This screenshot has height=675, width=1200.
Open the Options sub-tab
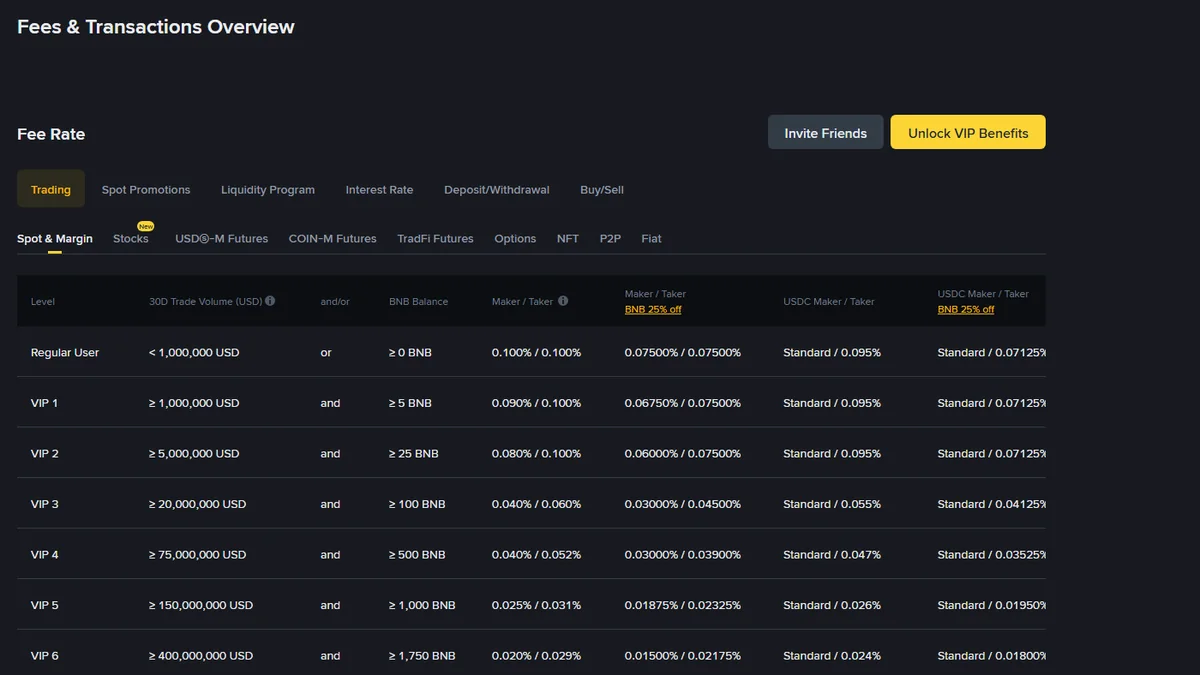[x=515, y=238]
